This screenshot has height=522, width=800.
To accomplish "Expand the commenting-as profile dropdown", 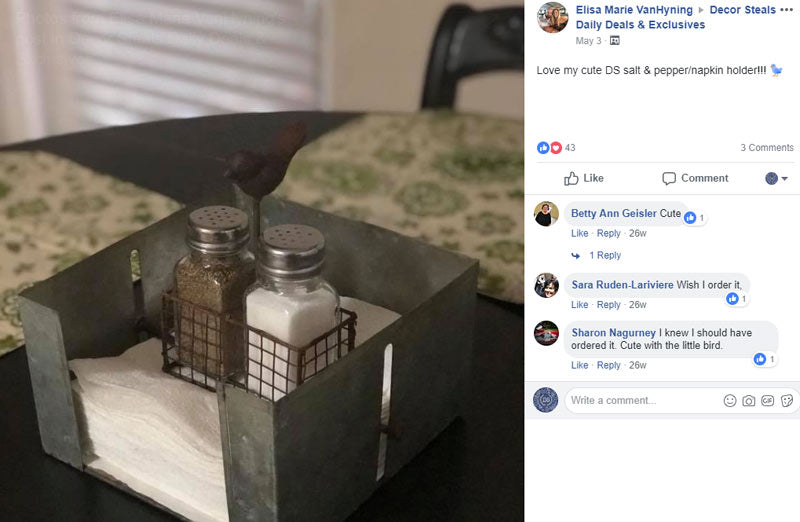I will click(x=777, y=178).
